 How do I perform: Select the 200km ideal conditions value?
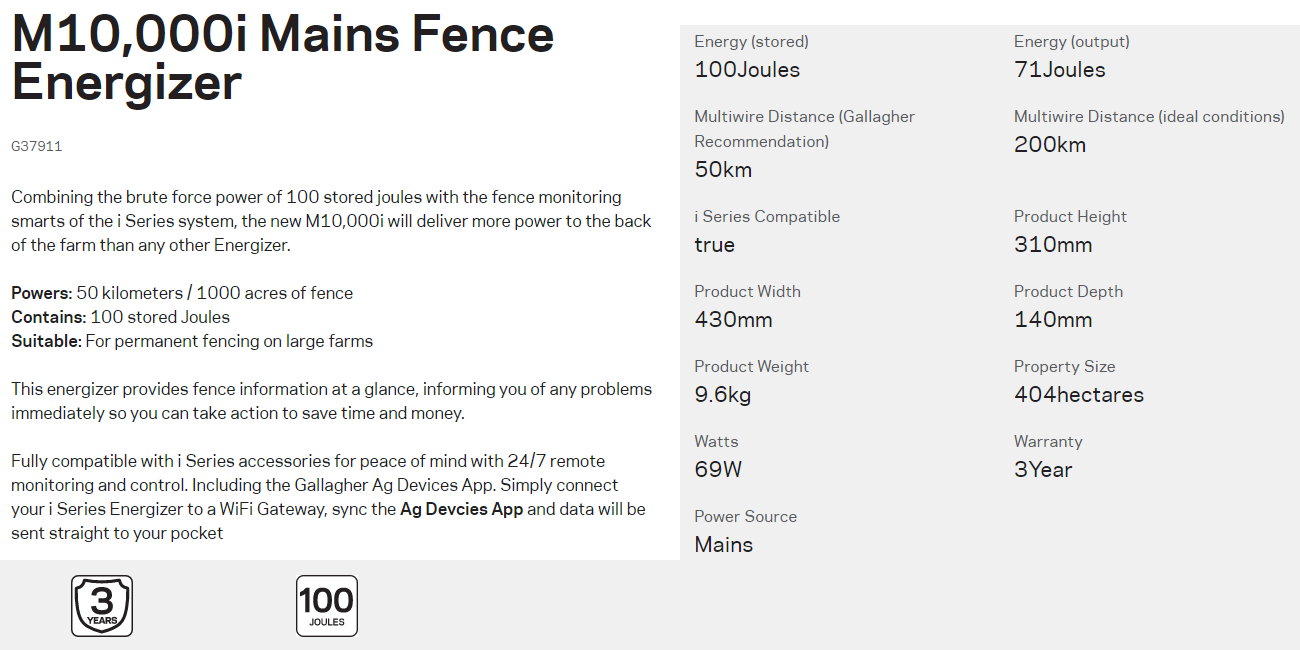point(1050,145)
